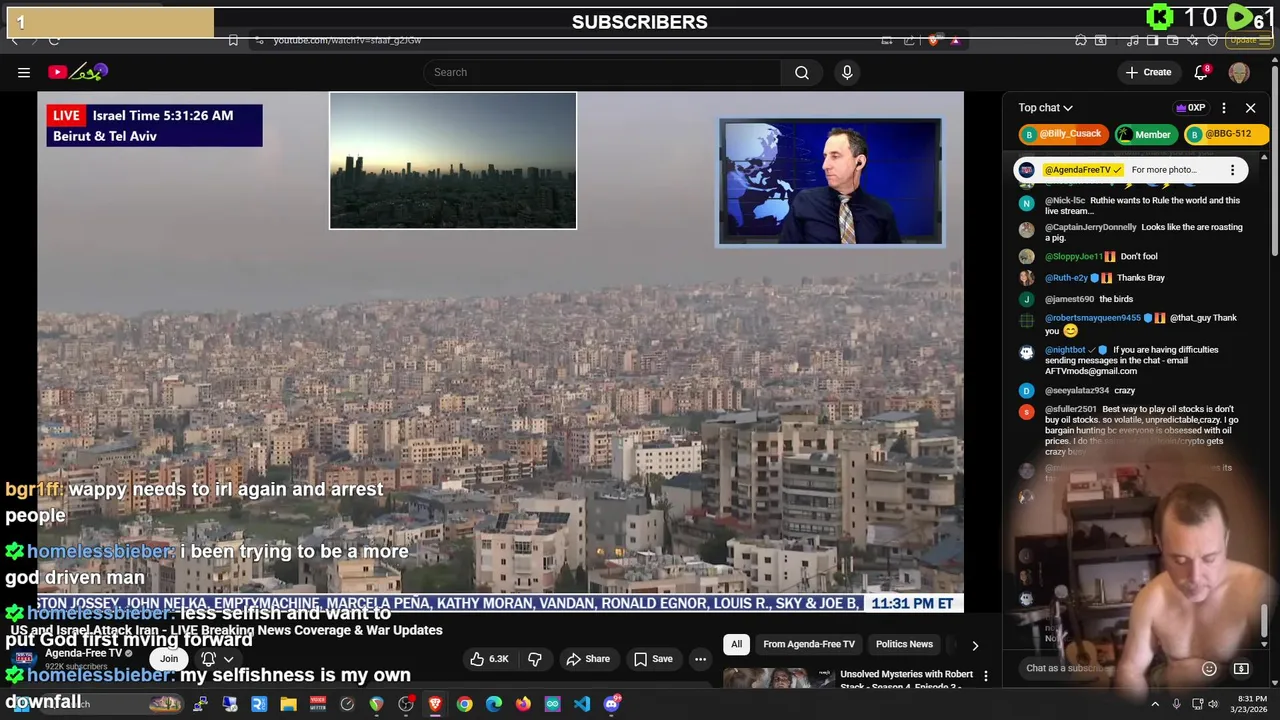Open Visual Studio Code from taskbar

[582, 704]
